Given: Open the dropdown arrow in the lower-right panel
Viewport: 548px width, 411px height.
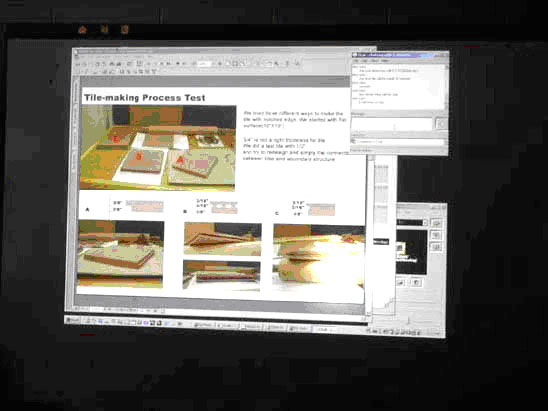Looking at the screenshot, I should pyautogui.click(x=425, y=223).
